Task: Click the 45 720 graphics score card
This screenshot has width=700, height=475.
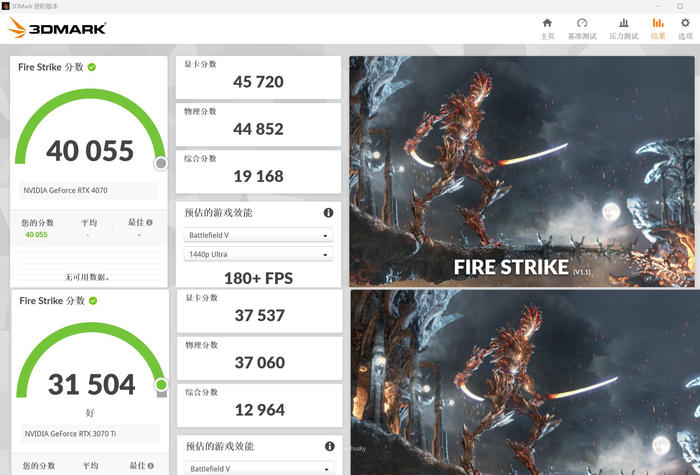Action: tap(258, 78)
